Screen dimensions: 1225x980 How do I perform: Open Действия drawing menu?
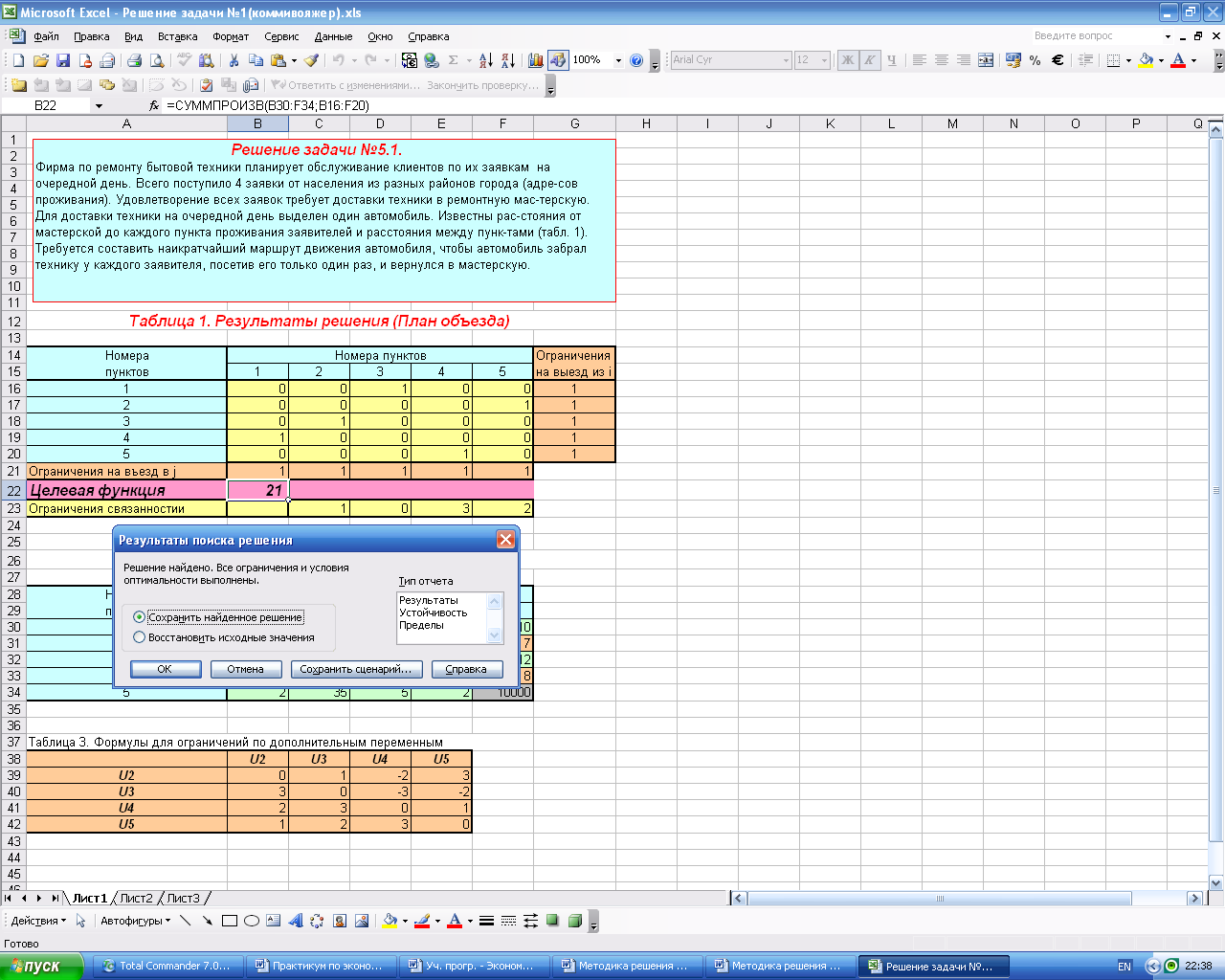pyautogui.click(x=38, y=921)
